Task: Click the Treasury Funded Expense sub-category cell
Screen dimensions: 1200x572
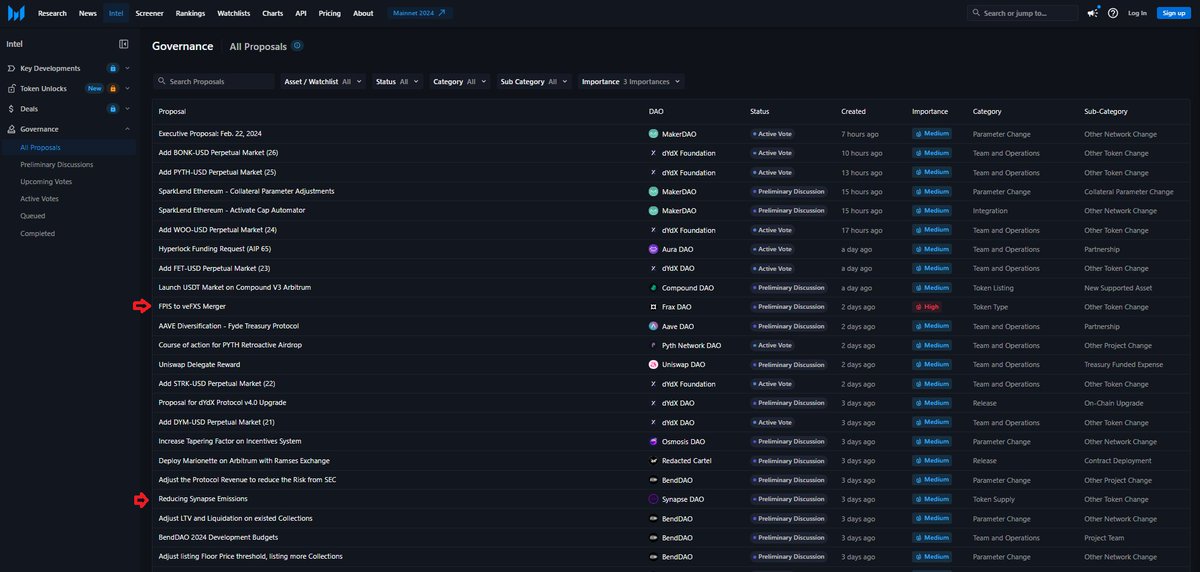Action: pyautogui.click(x=1125, y=364)
